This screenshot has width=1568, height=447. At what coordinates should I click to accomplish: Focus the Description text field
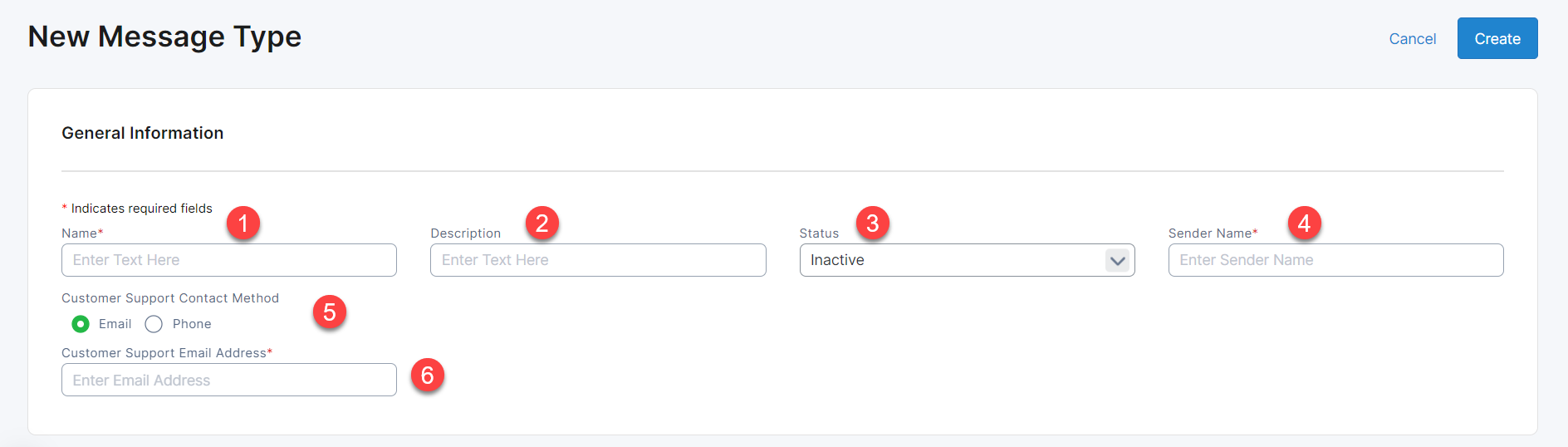pyautogui.click(x=598, y=260)
